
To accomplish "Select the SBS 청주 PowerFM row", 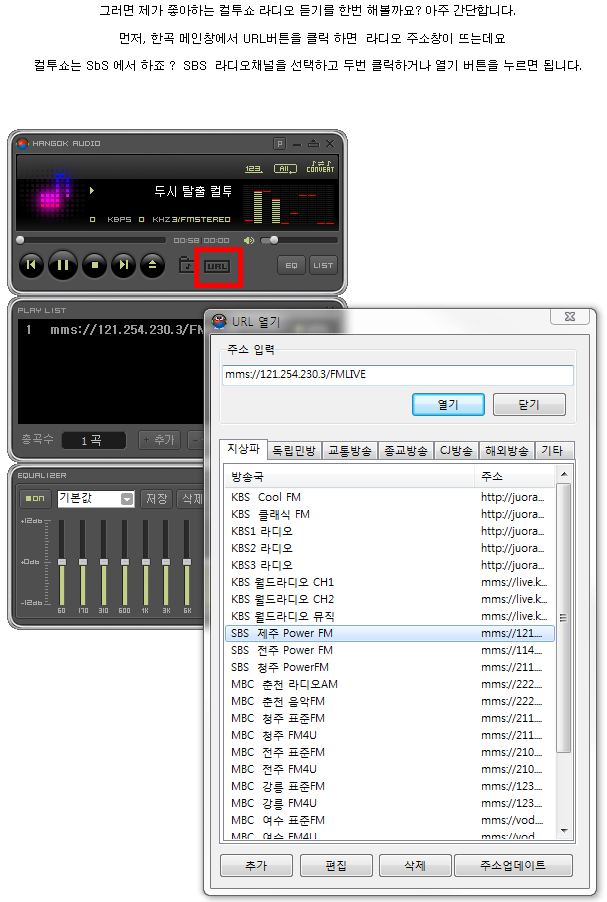I will [390, 667].
